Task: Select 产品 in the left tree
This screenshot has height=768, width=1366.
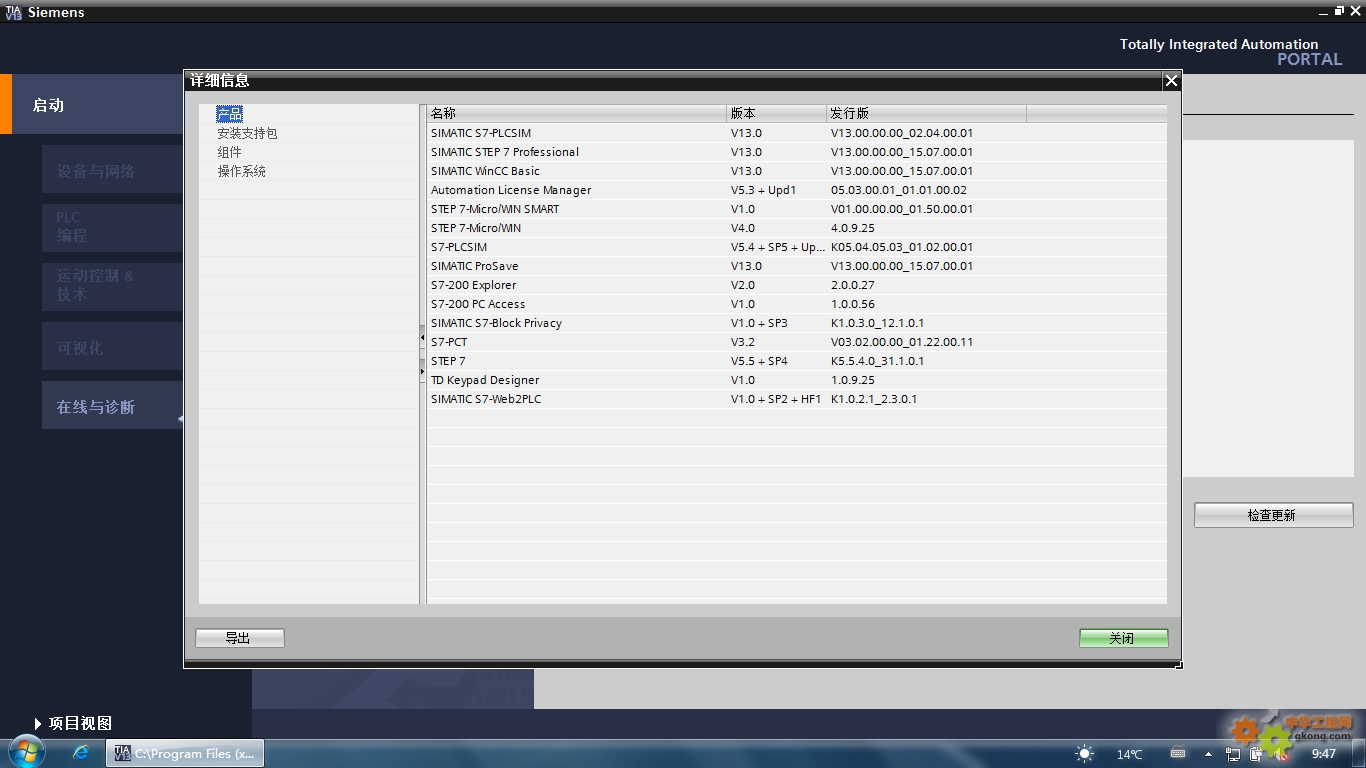Action: pos(230,114)
